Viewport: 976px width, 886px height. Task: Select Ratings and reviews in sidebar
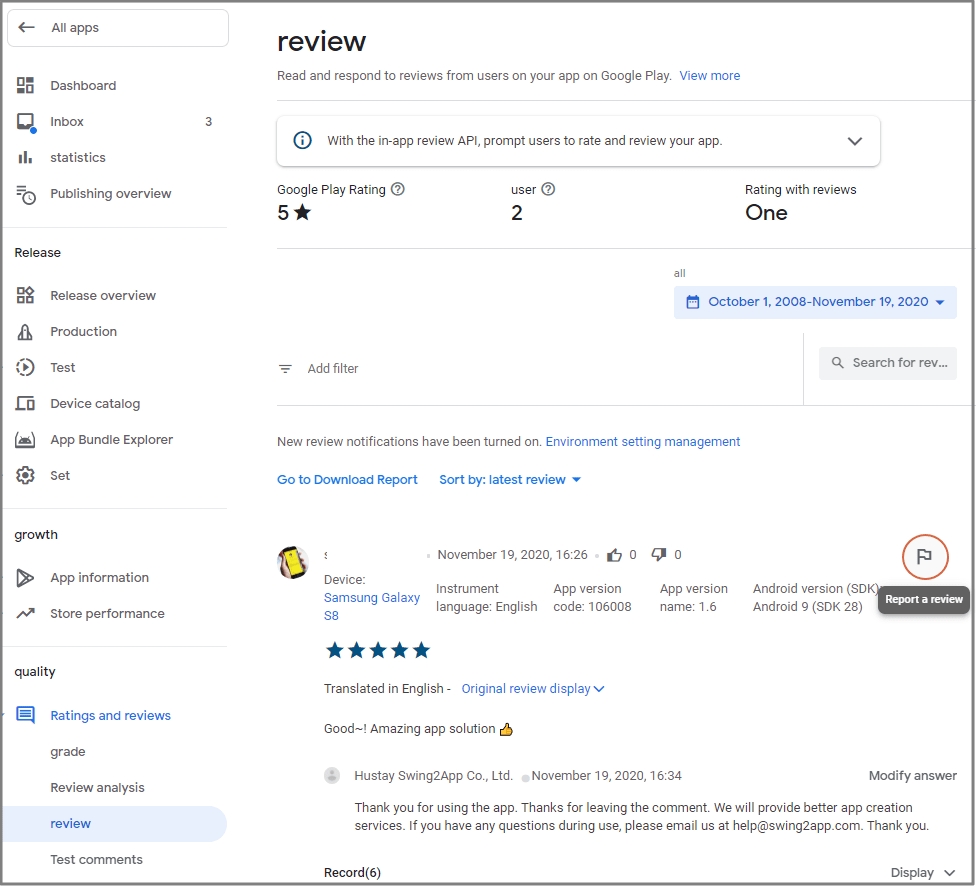point(110,716)
